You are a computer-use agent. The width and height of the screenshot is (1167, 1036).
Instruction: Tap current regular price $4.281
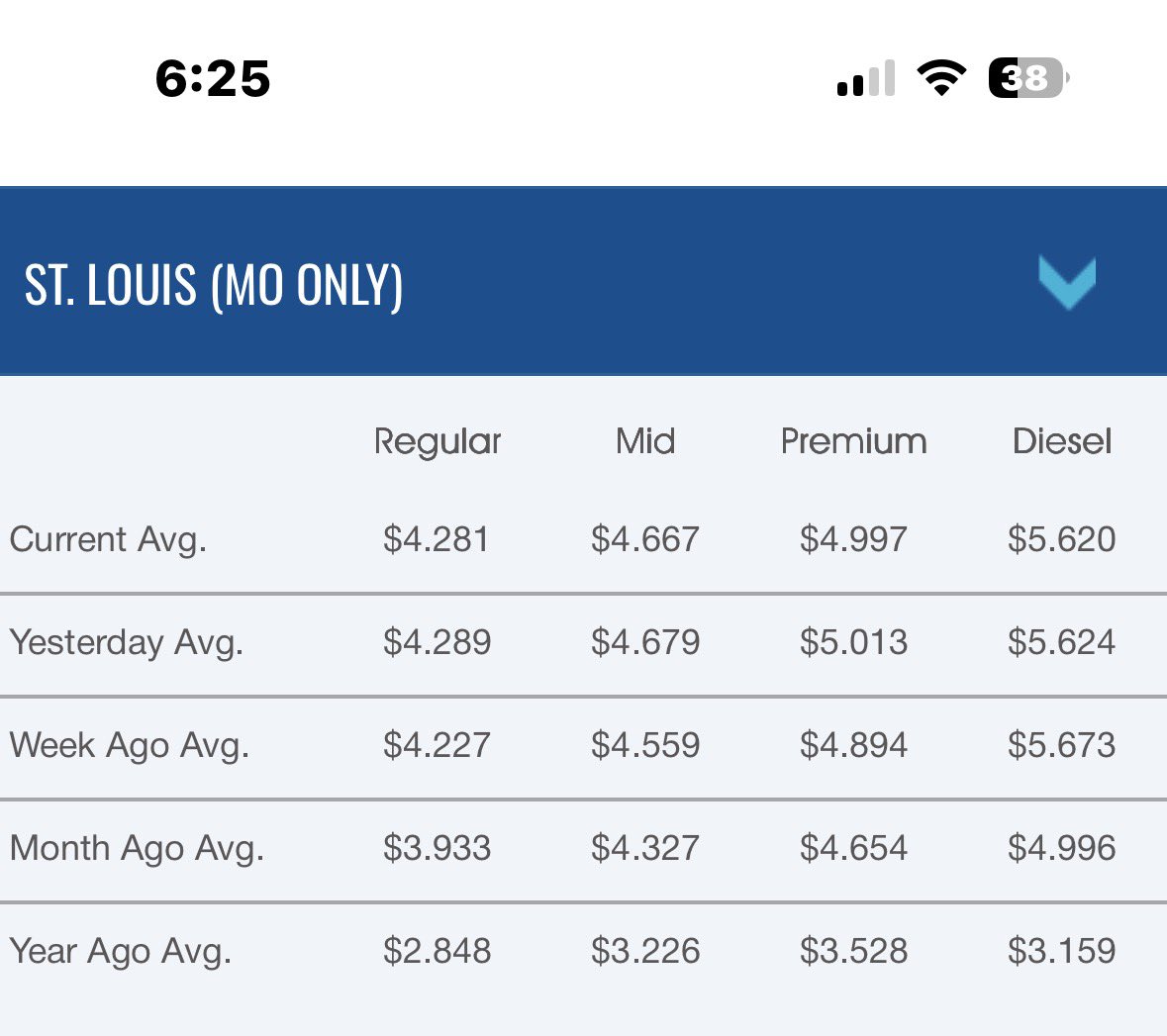(x=437, y=539)
